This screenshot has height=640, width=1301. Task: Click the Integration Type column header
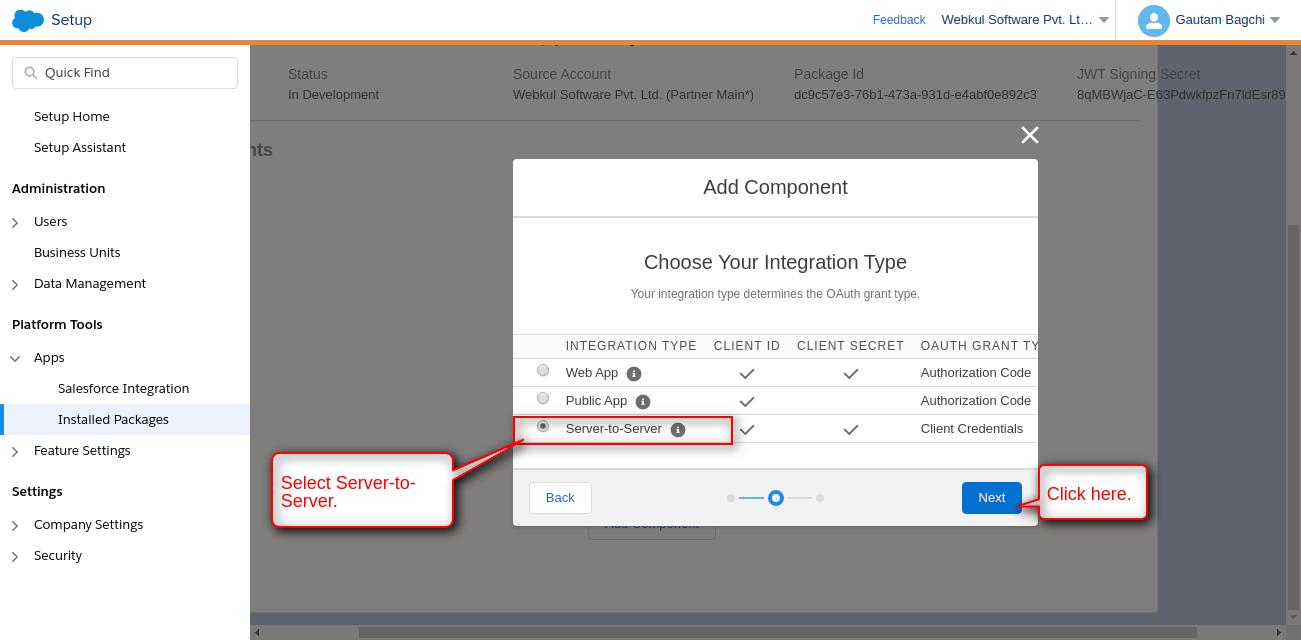pyautogui.click(x=631, y=346)
